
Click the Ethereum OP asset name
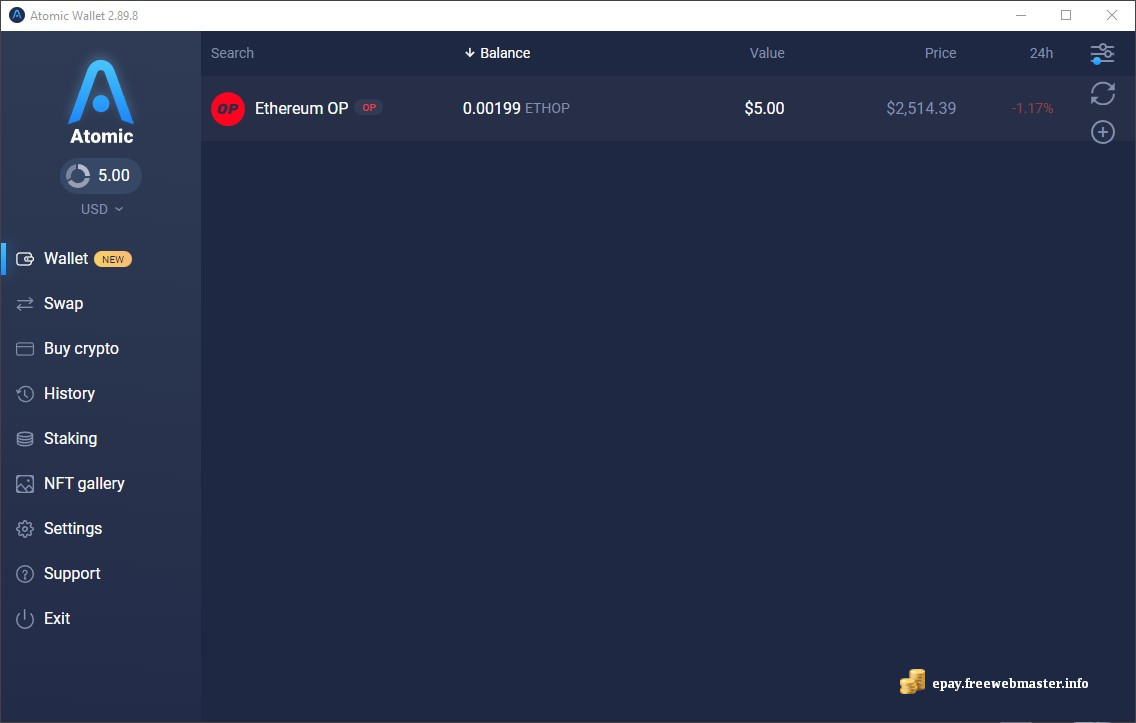click(301, 108)
